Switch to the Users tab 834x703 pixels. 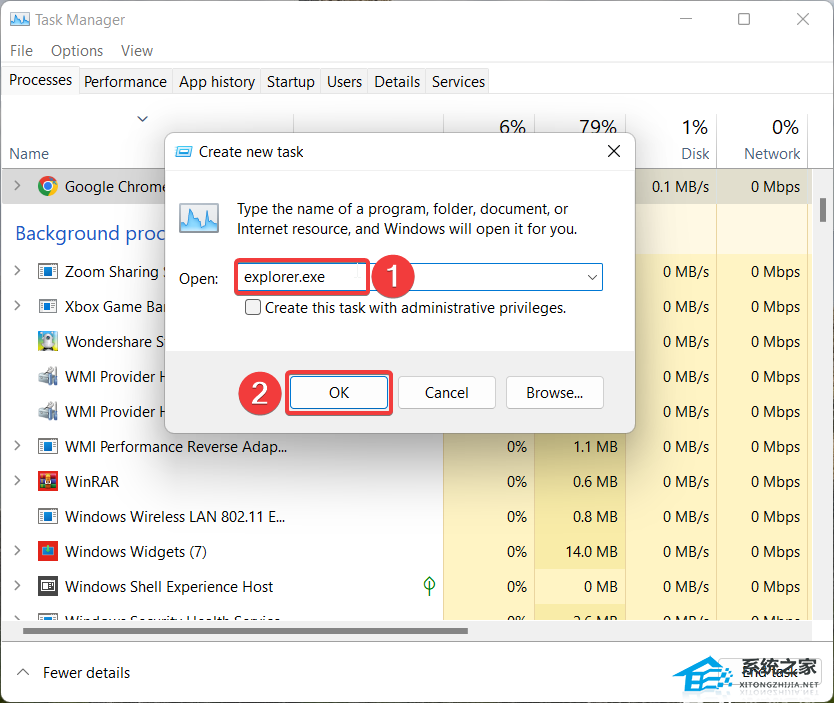tap(345, 82)
